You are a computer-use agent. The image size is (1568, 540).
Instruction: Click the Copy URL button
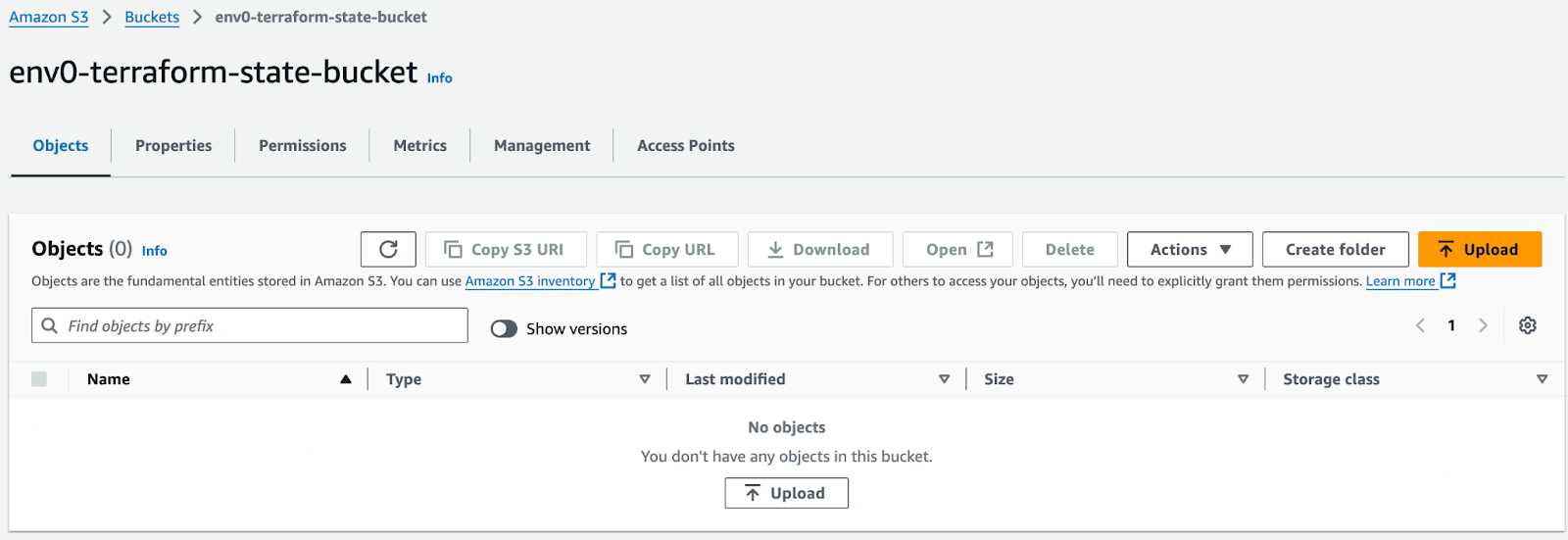[666, 249]
